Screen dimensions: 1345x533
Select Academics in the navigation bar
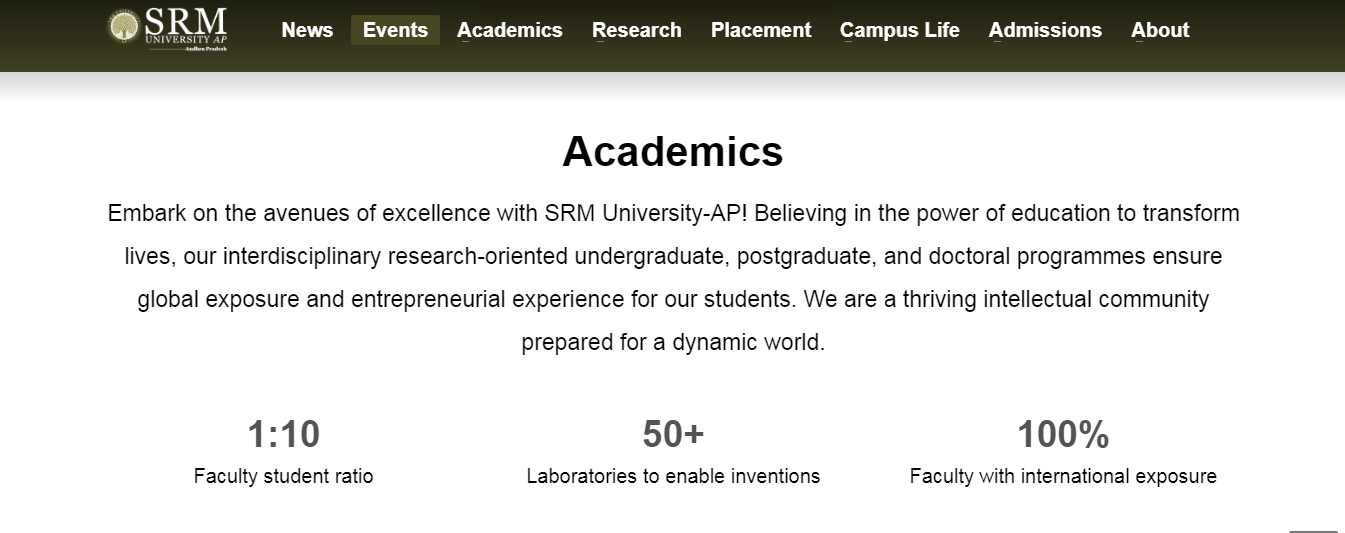[x=509, y=30]
